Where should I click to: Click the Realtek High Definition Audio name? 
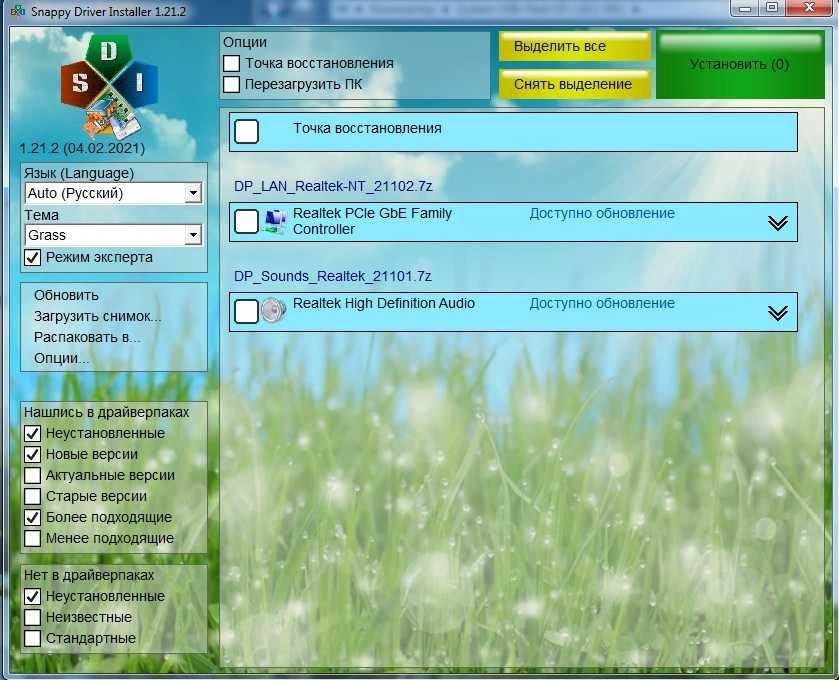click(384, 303)
